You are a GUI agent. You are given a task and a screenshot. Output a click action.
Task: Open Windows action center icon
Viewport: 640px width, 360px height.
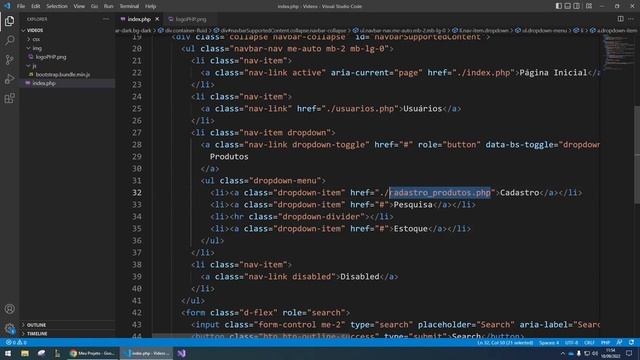(x=629, y=353)
